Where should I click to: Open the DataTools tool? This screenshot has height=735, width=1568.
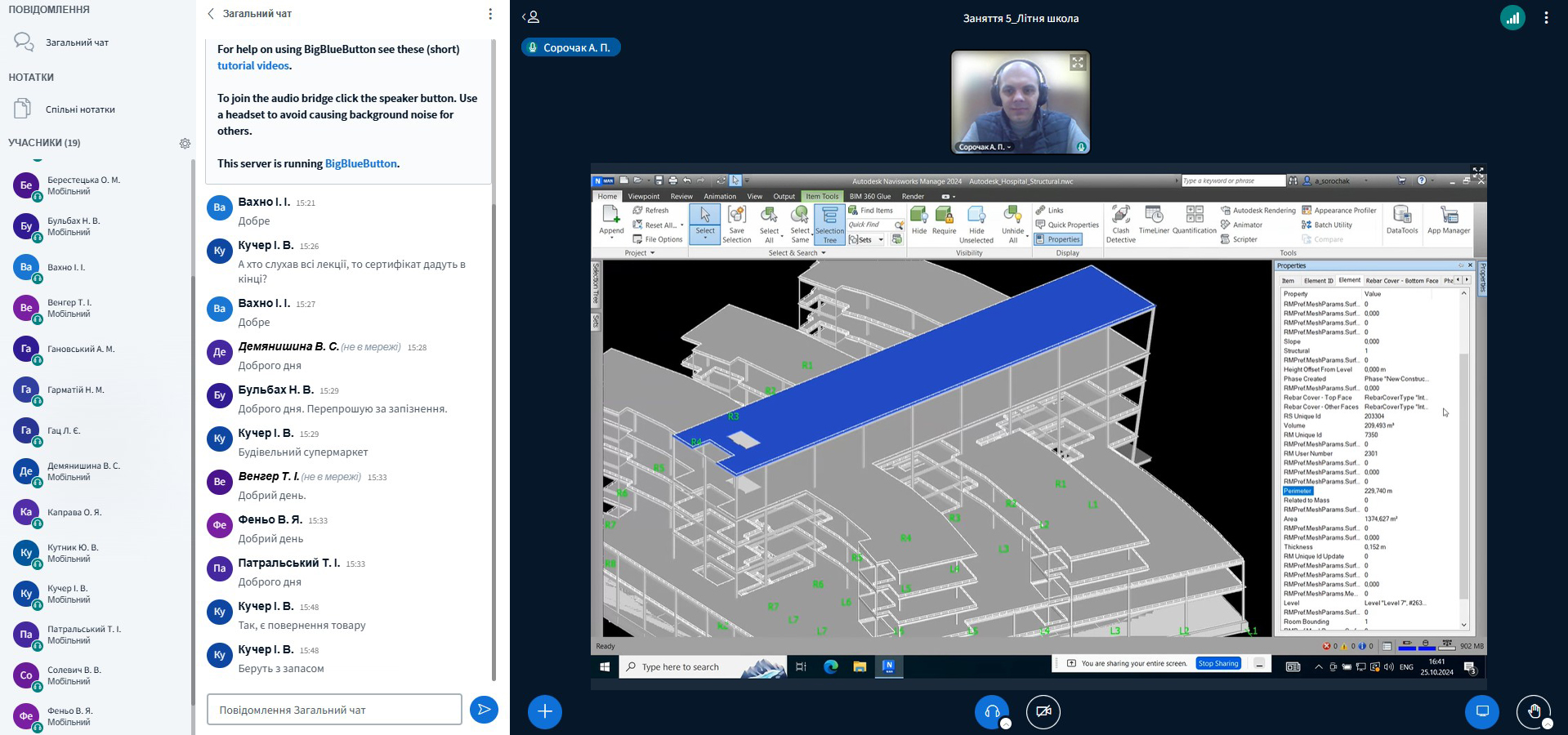point(1402,220)
